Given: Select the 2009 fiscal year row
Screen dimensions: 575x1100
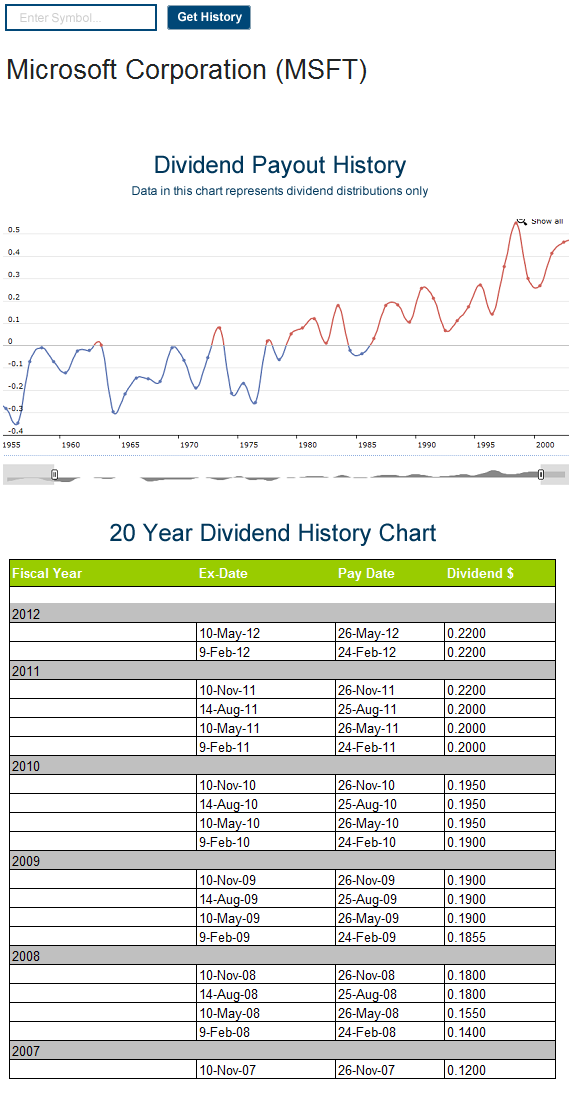Looking at the screenshot, I should pos(283,861).
